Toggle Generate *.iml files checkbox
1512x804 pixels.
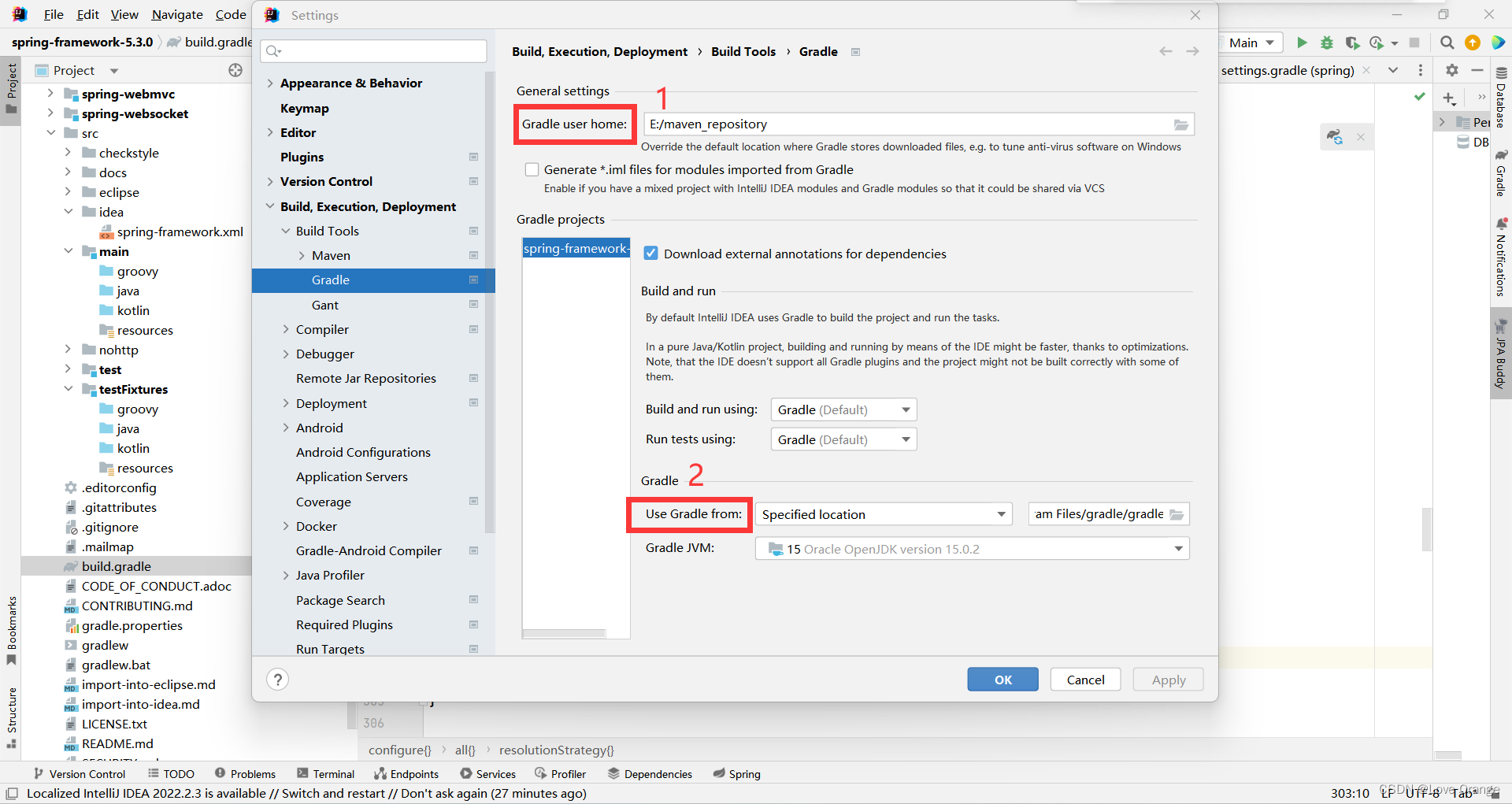click(532, 170)
